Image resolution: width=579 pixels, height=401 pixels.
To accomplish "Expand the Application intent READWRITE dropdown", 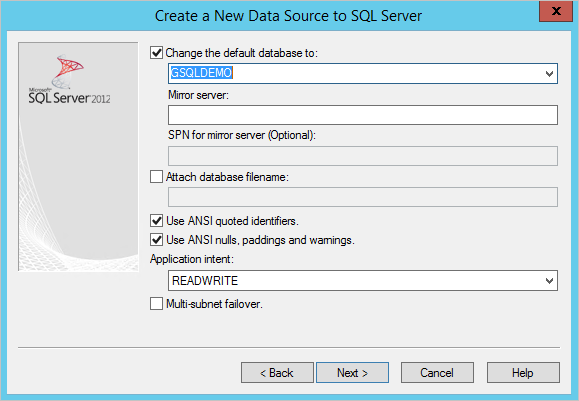I will 549,281.
